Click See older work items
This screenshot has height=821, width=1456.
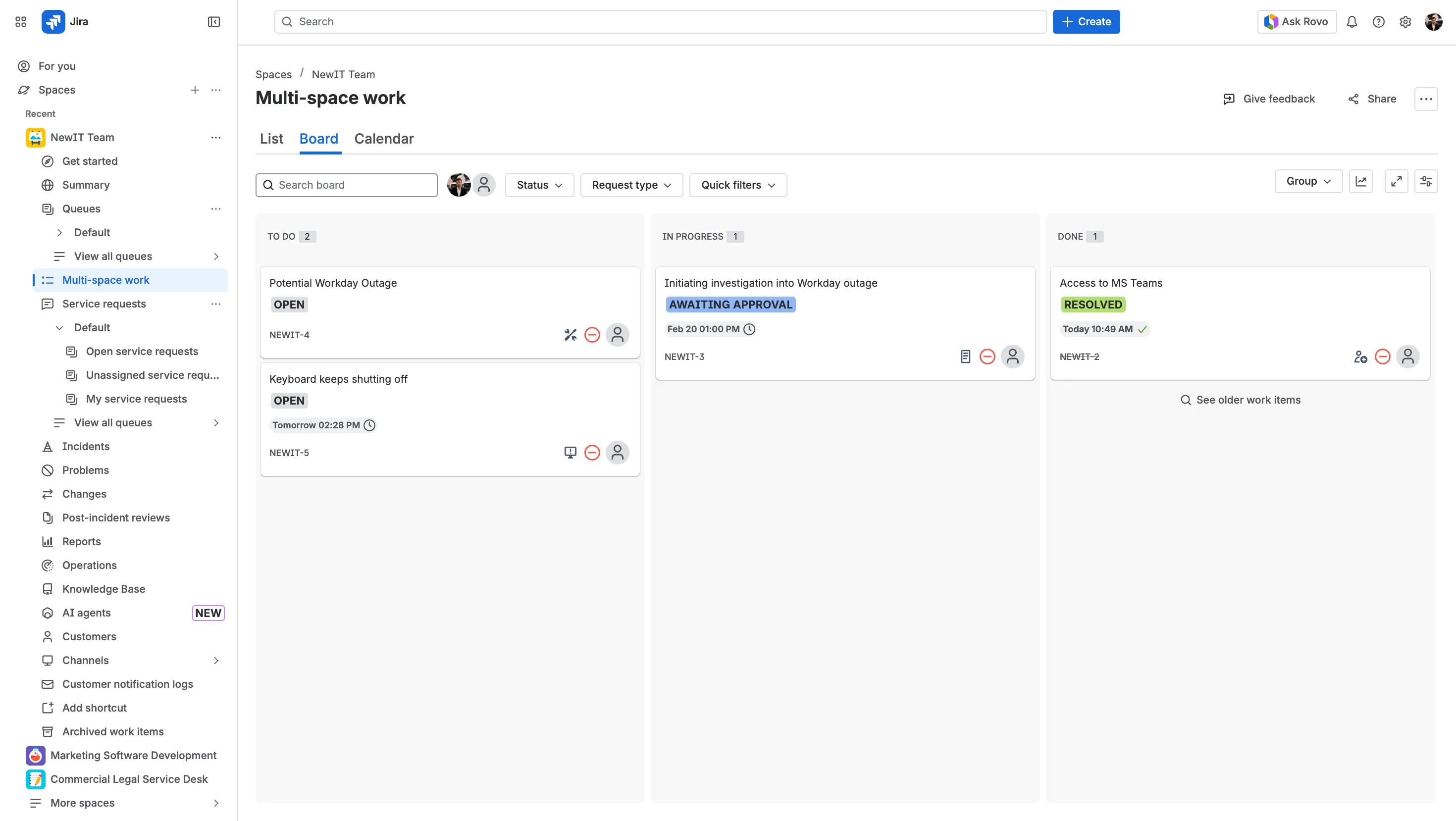[x=1240, y=400]
